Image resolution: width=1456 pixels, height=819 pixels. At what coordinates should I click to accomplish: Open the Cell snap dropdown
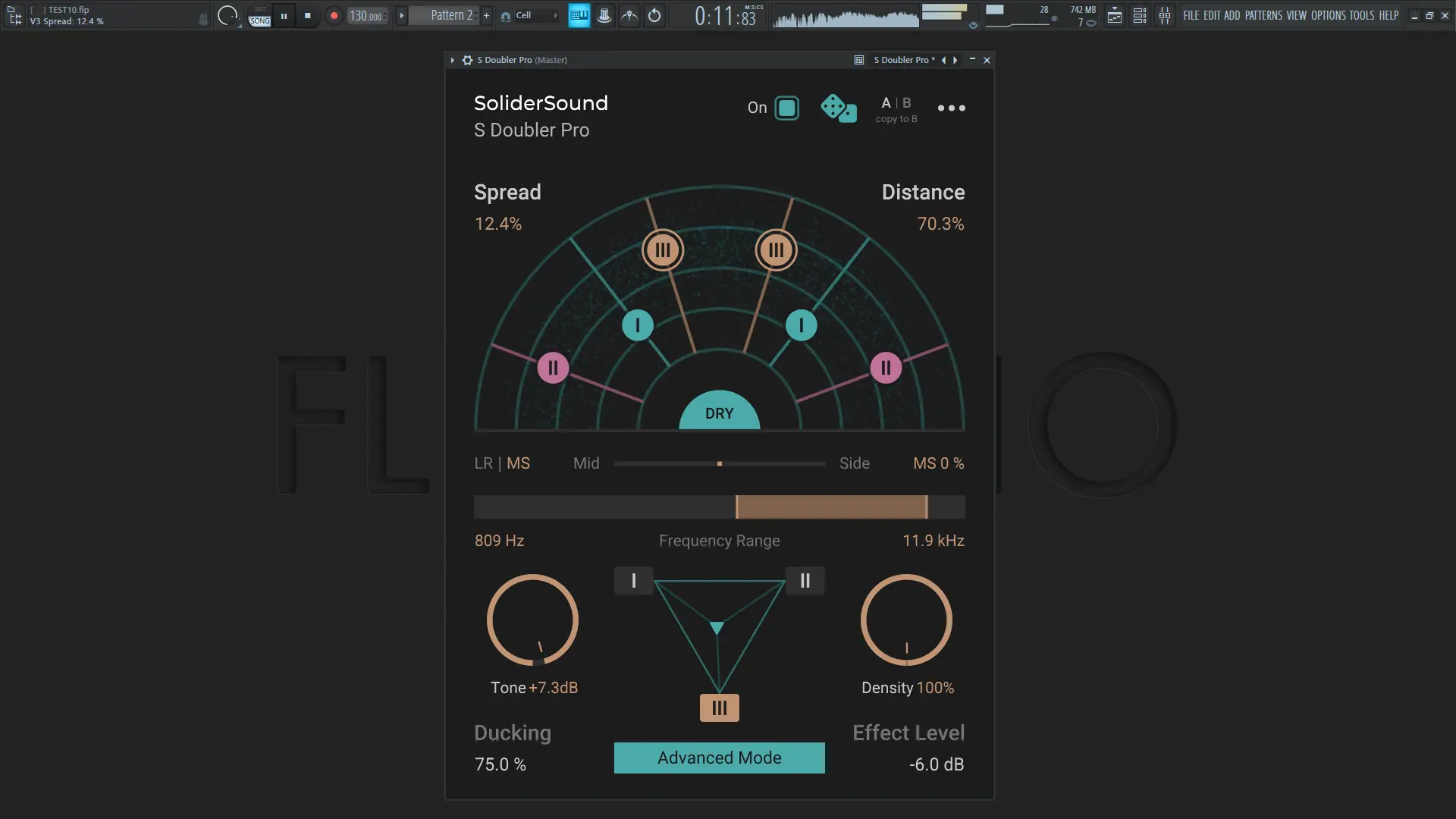529,15
